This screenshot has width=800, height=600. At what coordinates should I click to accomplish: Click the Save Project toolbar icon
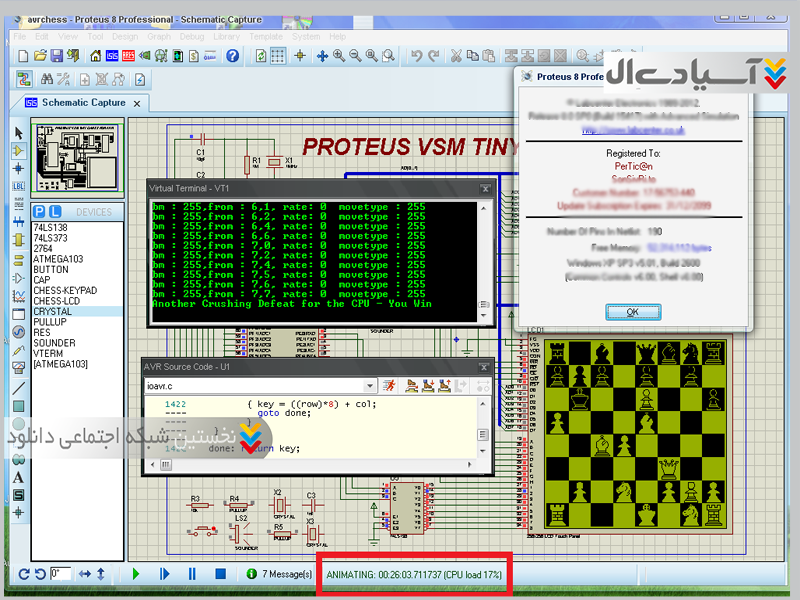[57, 56]
